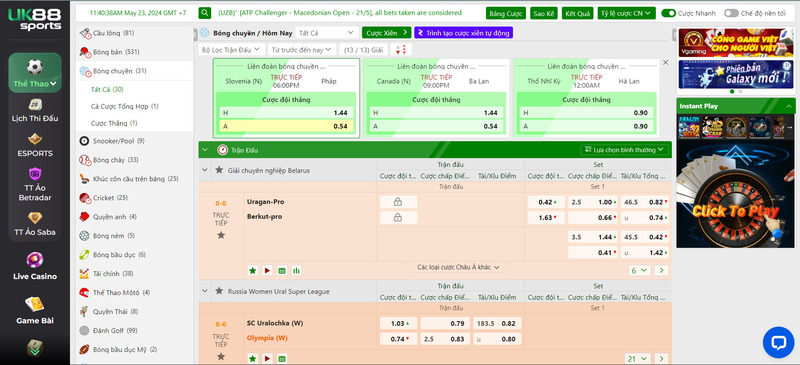This screenshot has width=800, height=365.
Task: Open the 6 markets dropdown for Uragan-Pro
Action: tap(639, 271)
